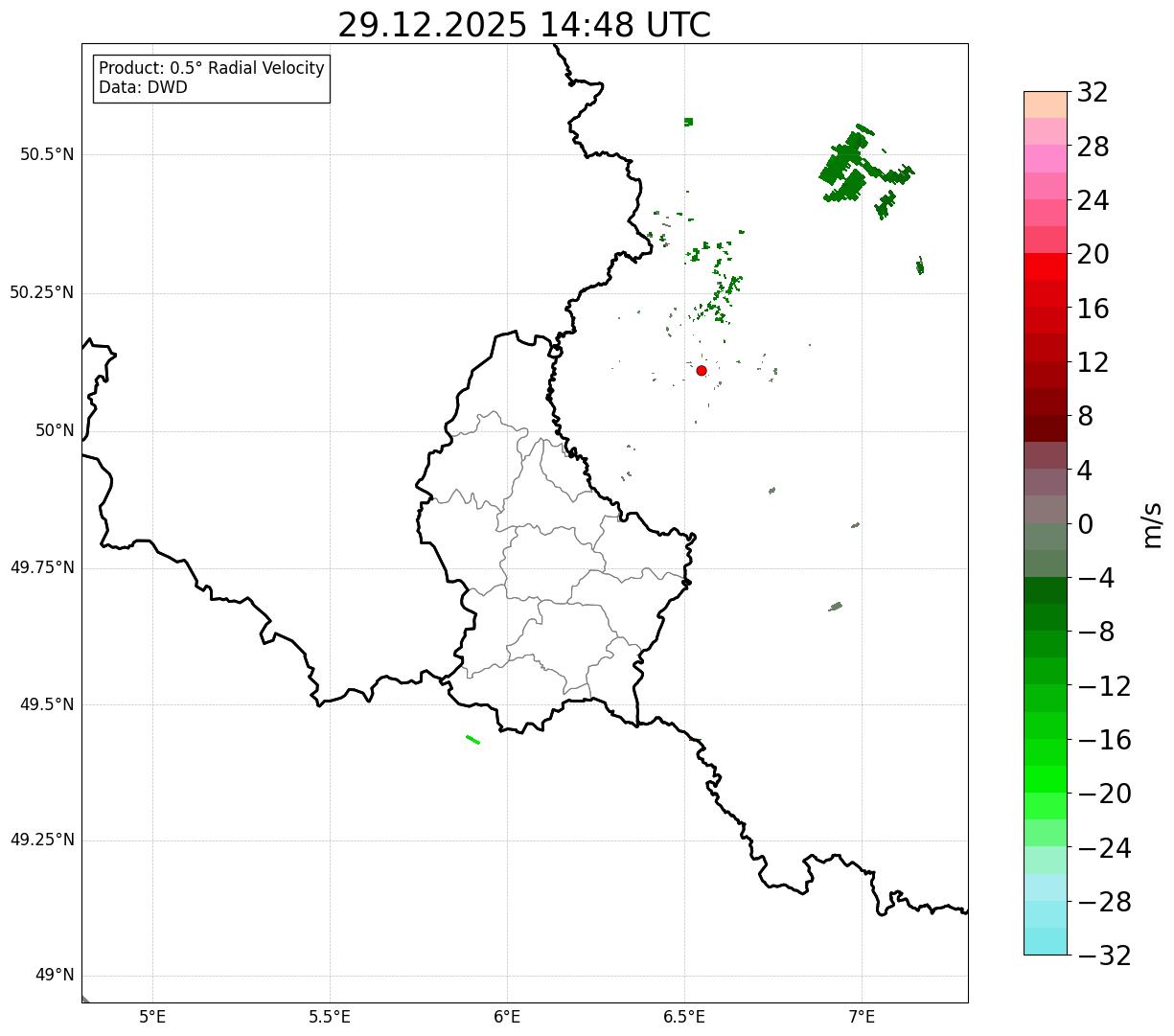The height and width of the screenshot is (1036, 1174).
Task: Click the 6°E longitude label
Action: click(507, 1016)
